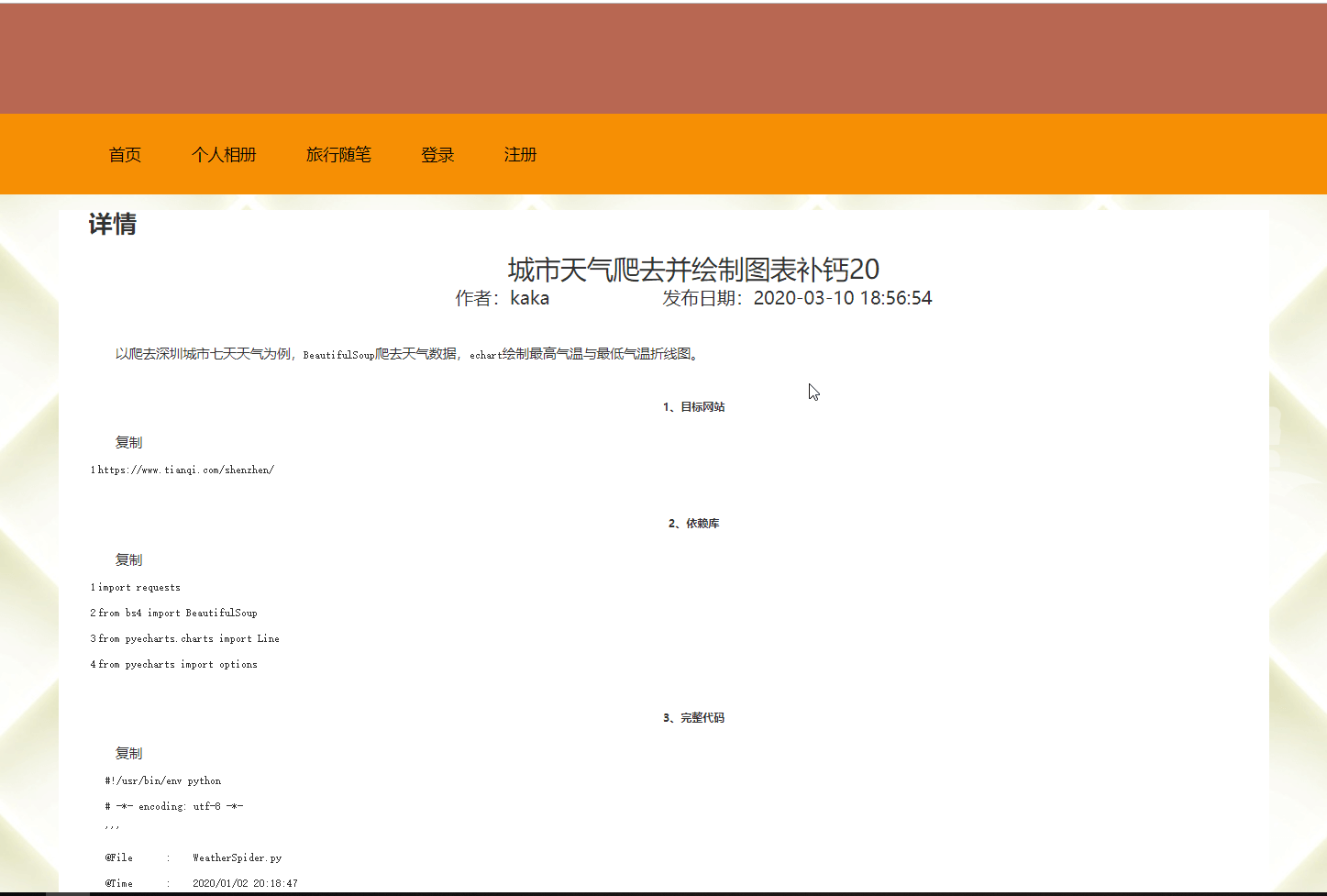
Task: Open the 首页 navigation item
Action: pyautogui.click(x=125, y=155)
